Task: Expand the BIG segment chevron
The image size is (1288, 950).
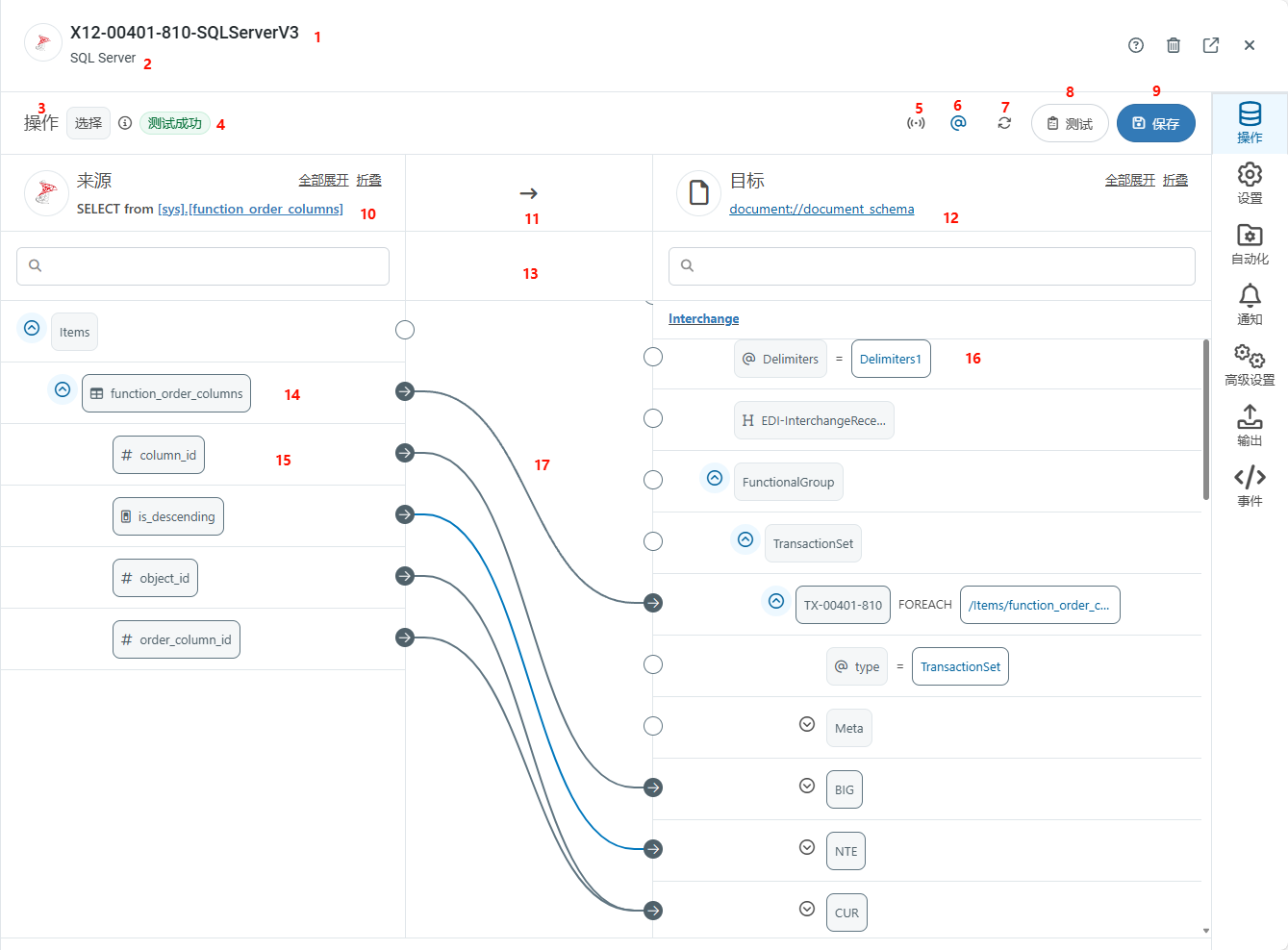Action: click(807, 786)
